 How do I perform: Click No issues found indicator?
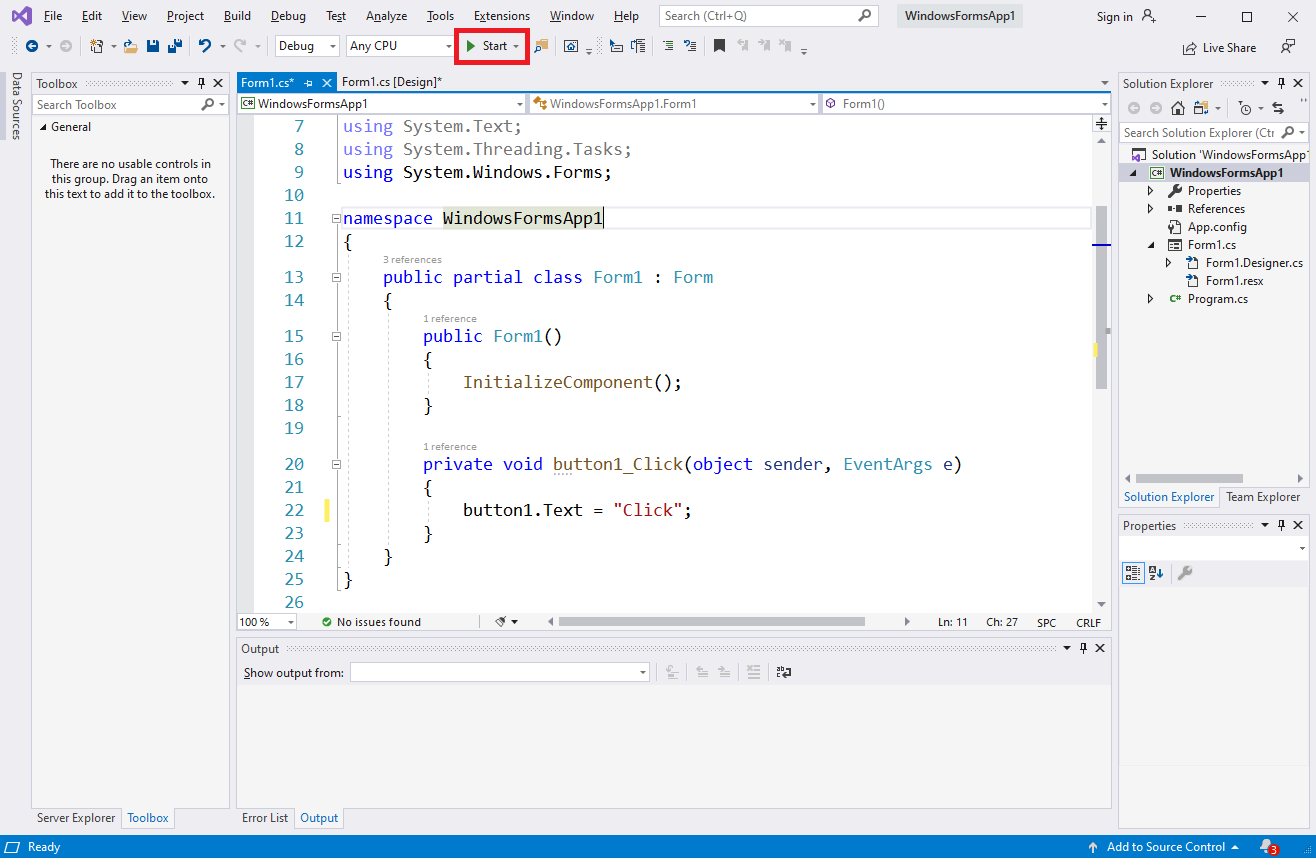click(x=371, y=622)
